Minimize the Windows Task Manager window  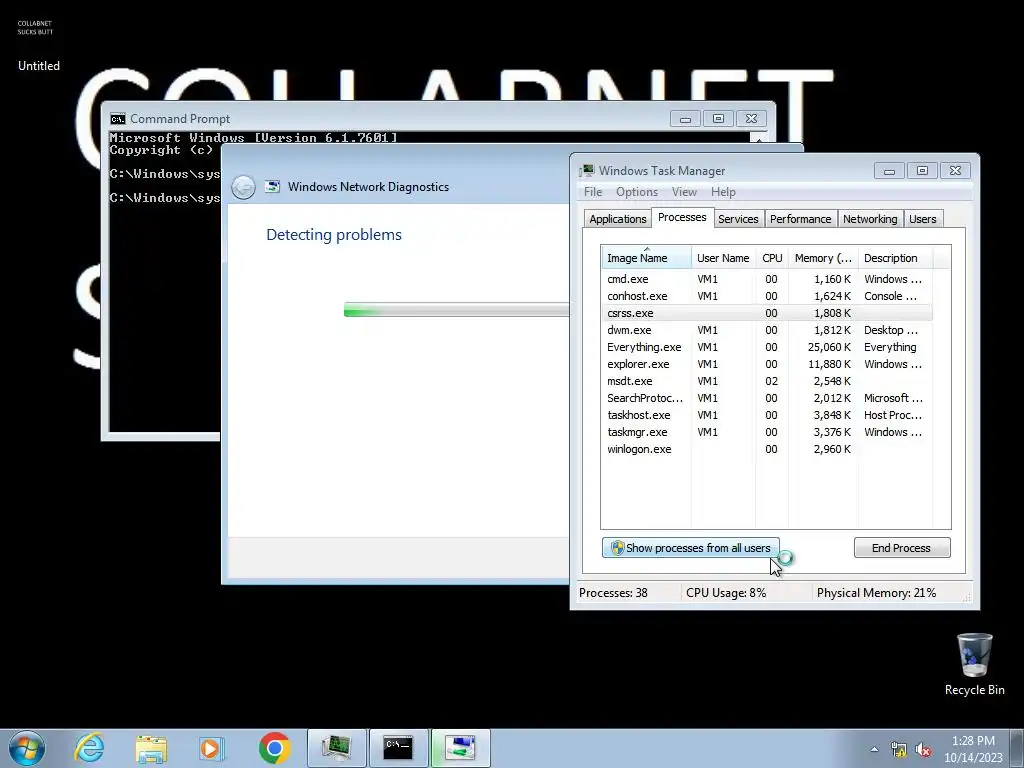[x=889, y=171]
